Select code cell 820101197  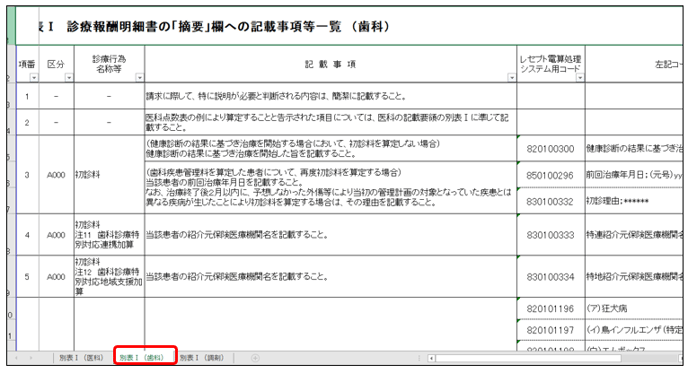[551, 330]
